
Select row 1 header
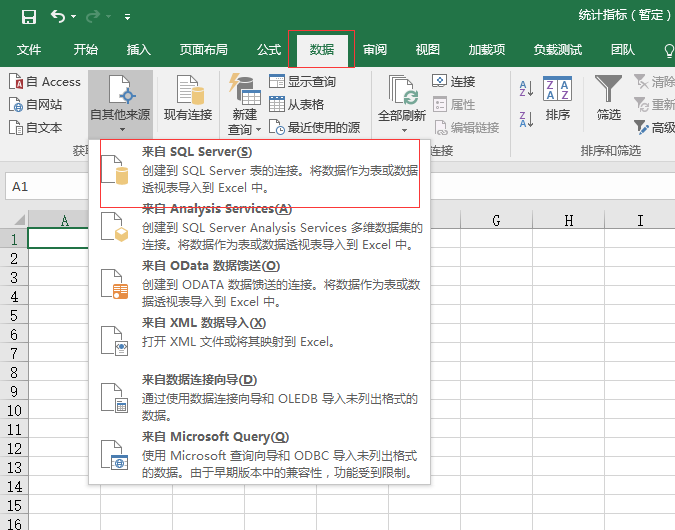14,239
